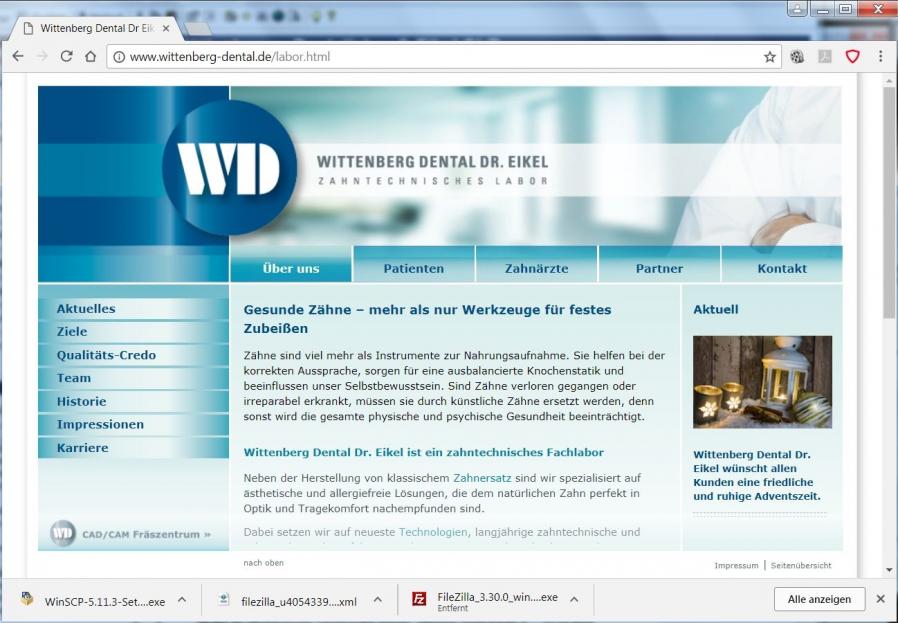Expand options for FileZilla exe download
The image size is (898, 623).
(574, 600)
